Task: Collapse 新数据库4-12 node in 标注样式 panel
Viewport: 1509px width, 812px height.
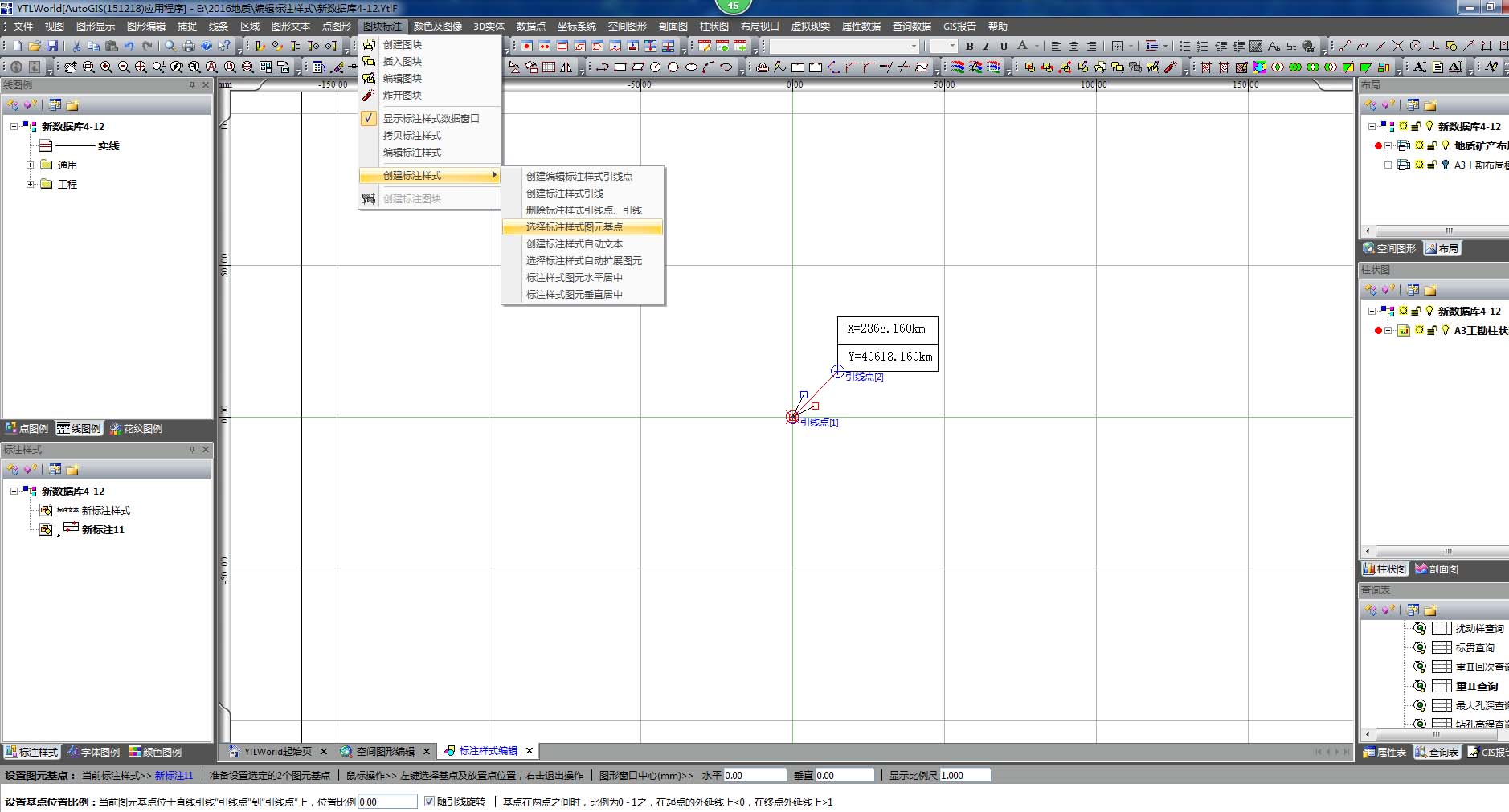Action: tap(14, 491)
